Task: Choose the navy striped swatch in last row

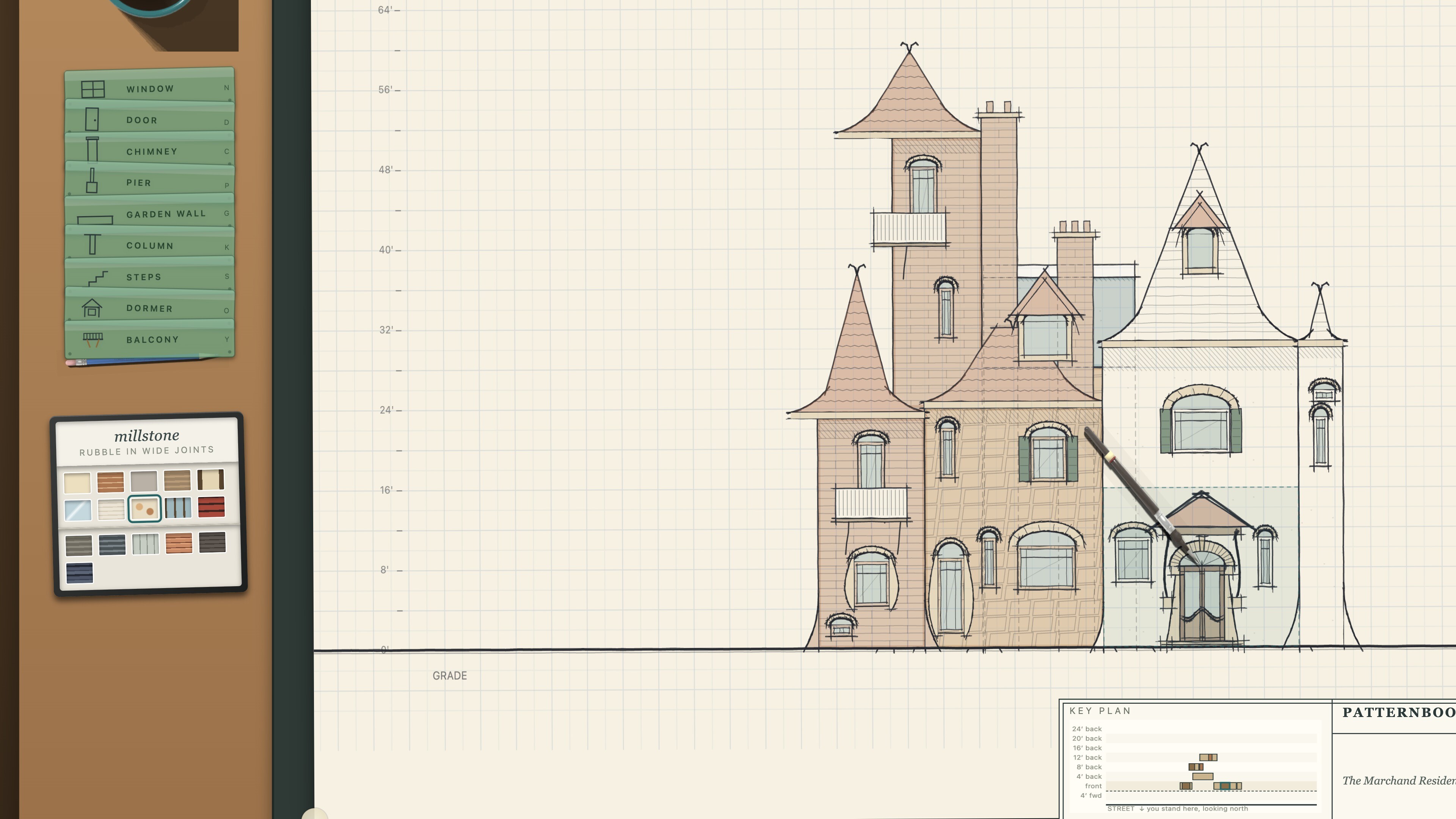Action: pos(79,573)
